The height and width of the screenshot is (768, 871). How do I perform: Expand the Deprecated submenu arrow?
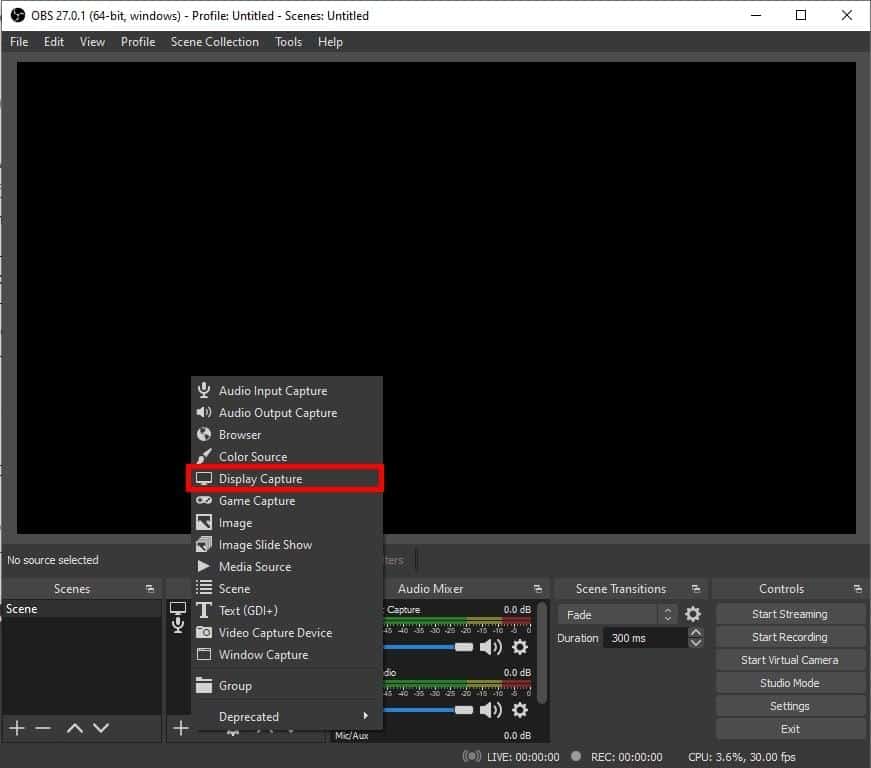pyautogui.click(x=365, y=716)
